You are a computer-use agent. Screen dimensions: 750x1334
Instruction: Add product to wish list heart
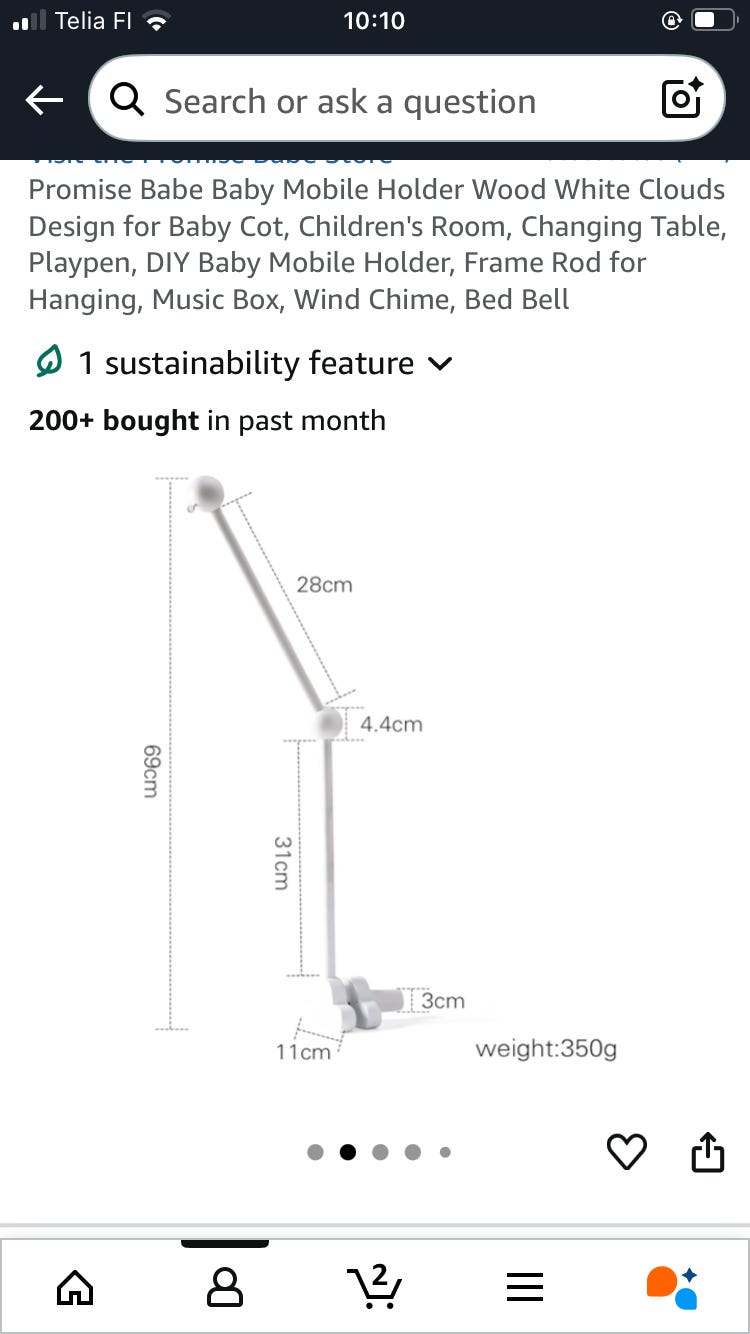pos(627,1152)
